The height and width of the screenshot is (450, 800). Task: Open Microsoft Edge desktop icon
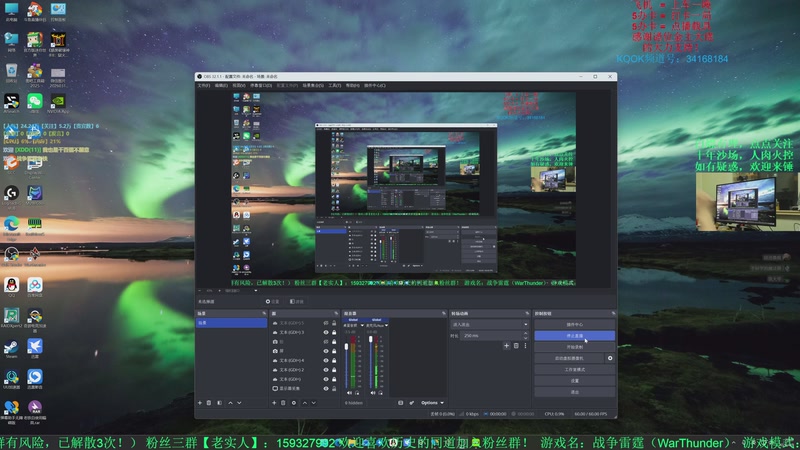pos(11,226)
